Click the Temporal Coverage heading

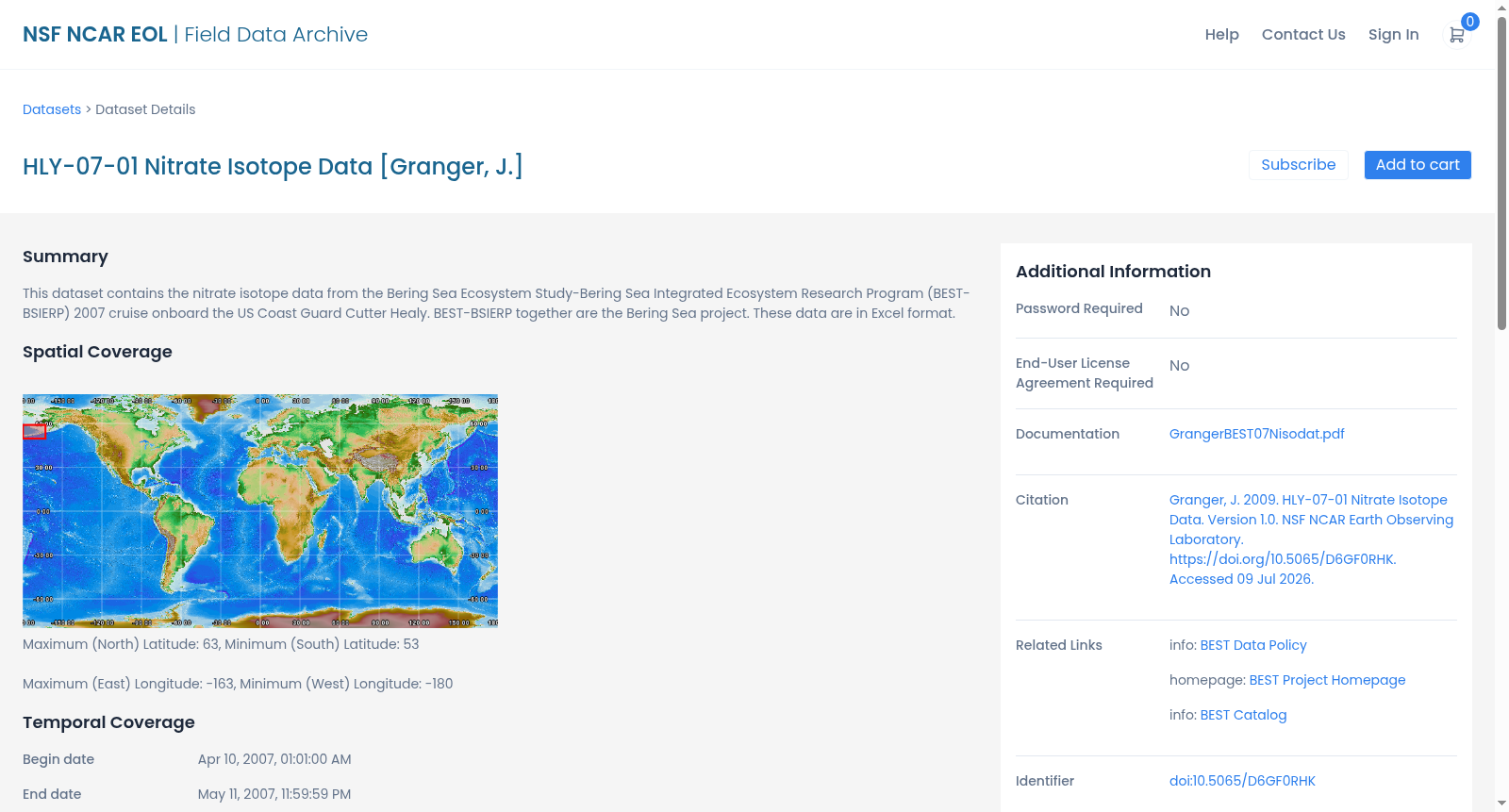click(108, 722)
